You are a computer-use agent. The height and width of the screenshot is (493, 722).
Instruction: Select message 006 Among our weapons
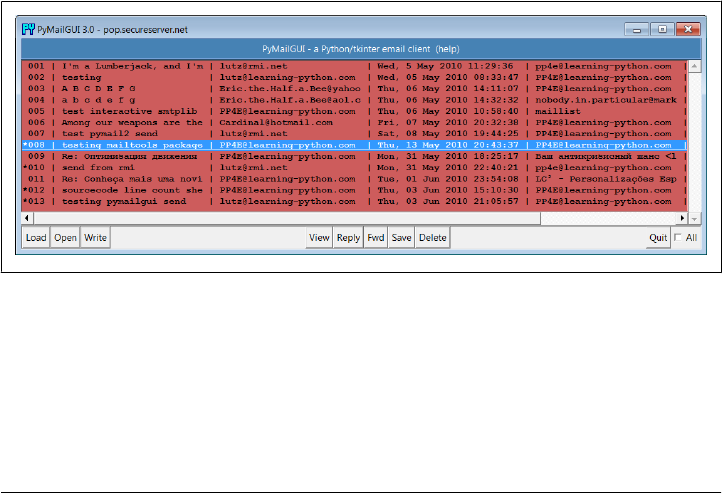click(x=354, y=122)
